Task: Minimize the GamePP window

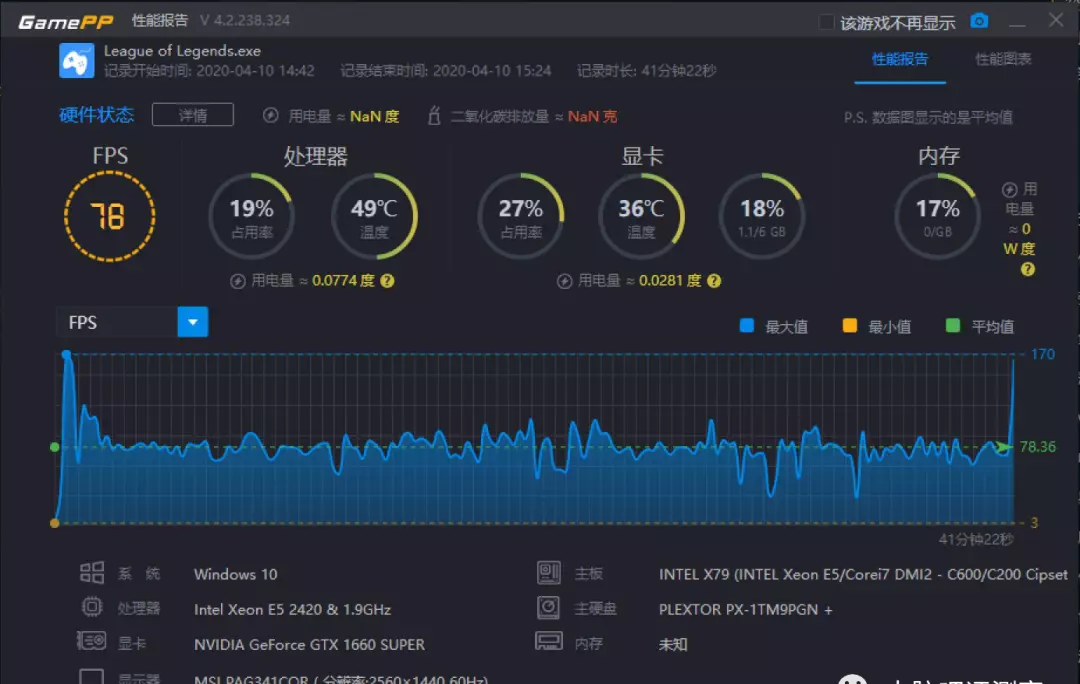Action: (1017, 23)
